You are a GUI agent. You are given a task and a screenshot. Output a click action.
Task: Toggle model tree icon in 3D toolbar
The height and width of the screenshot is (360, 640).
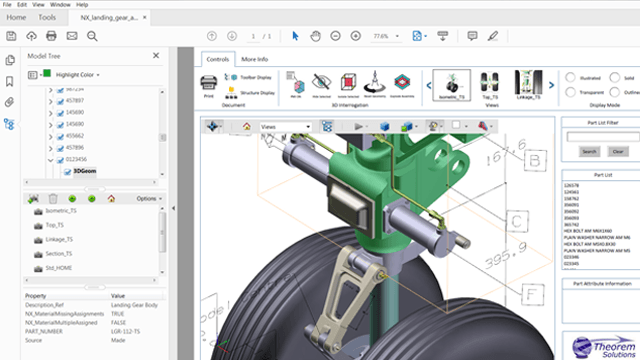(327, 127)
